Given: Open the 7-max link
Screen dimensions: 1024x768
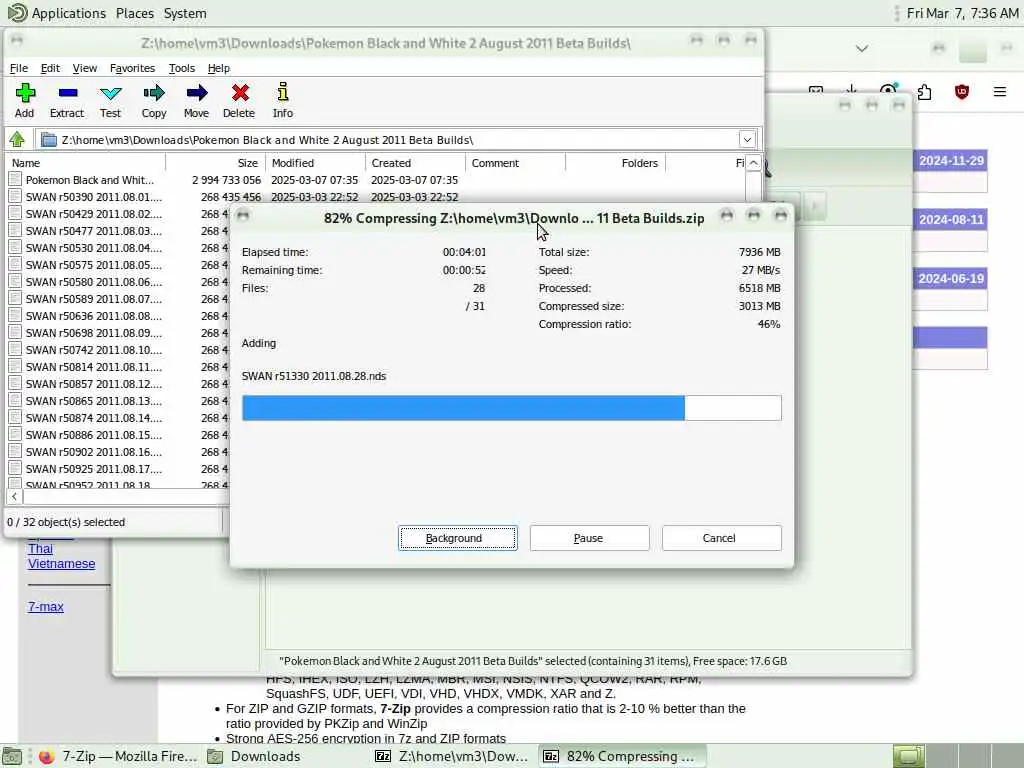Looking at the screenshot, I should tap(46, 607).
